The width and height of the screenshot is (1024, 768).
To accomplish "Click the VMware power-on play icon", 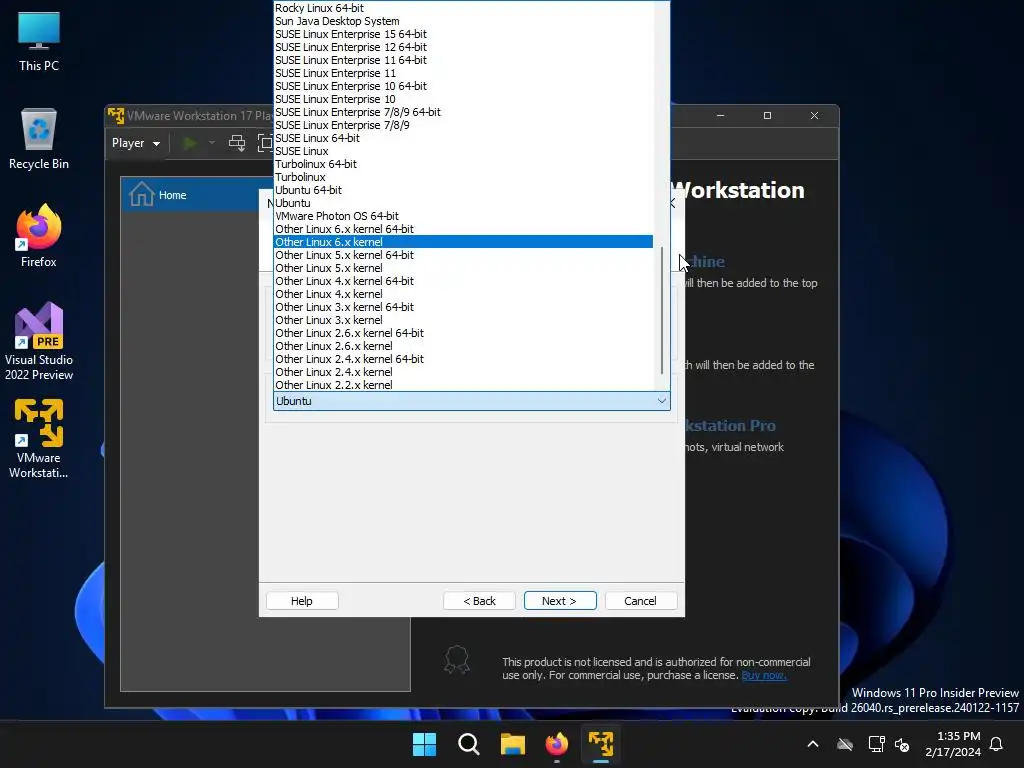I will [x=190, y=143].
